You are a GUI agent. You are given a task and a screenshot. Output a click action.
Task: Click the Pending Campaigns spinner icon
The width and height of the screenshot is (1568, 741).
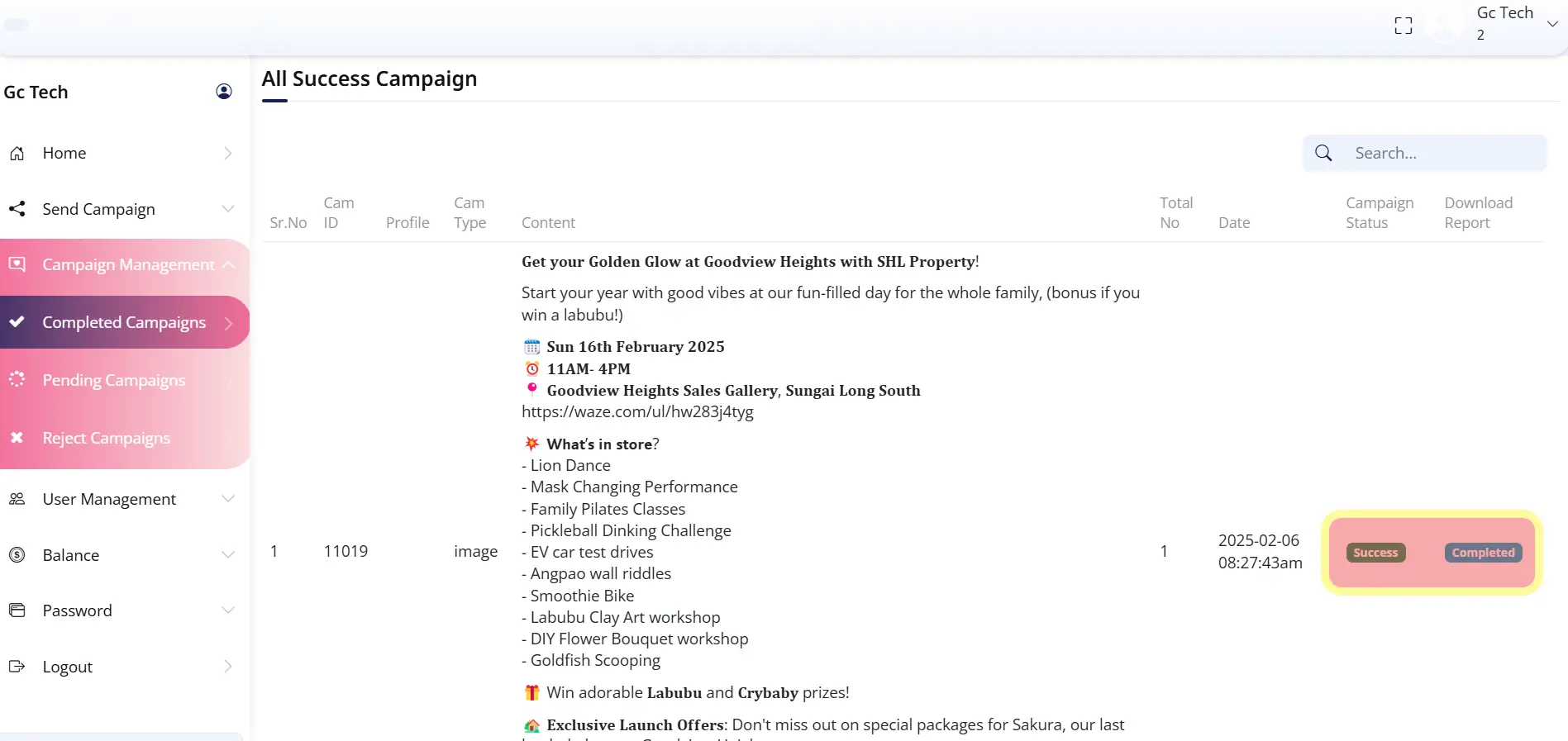tap(17, 379)
